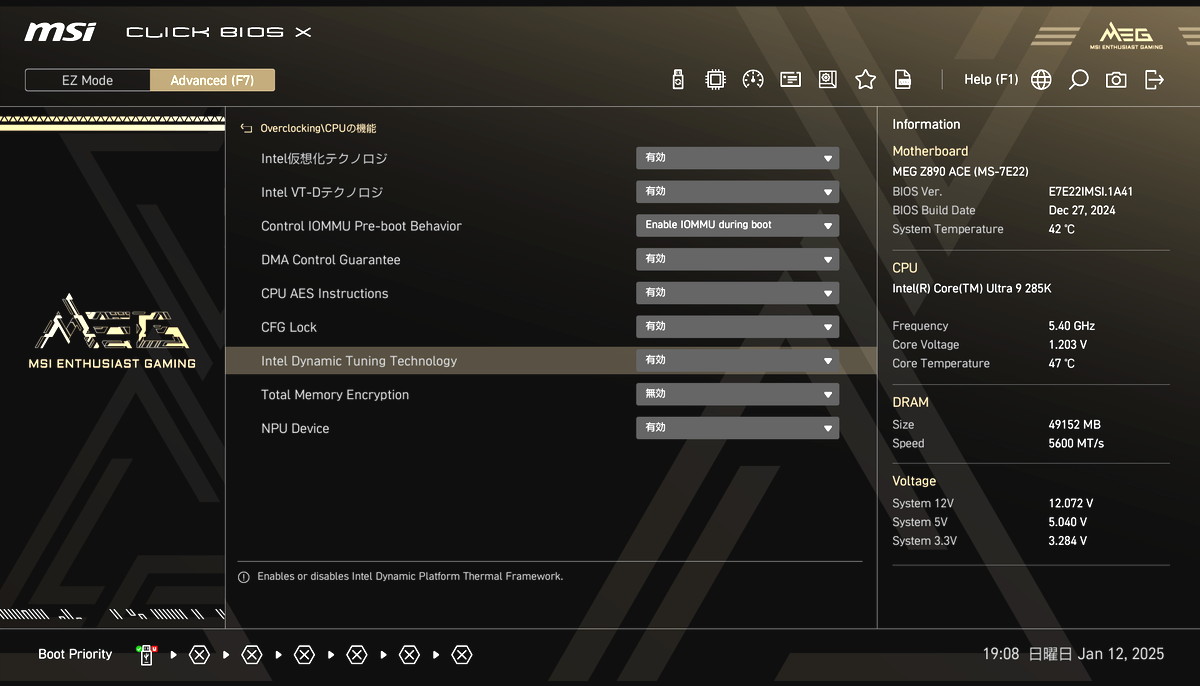This screenshot has width=1200, height=686.
Task: Click the Overclocking\CPUの機能 breadcrumb
Action: [x=318, y=129]
